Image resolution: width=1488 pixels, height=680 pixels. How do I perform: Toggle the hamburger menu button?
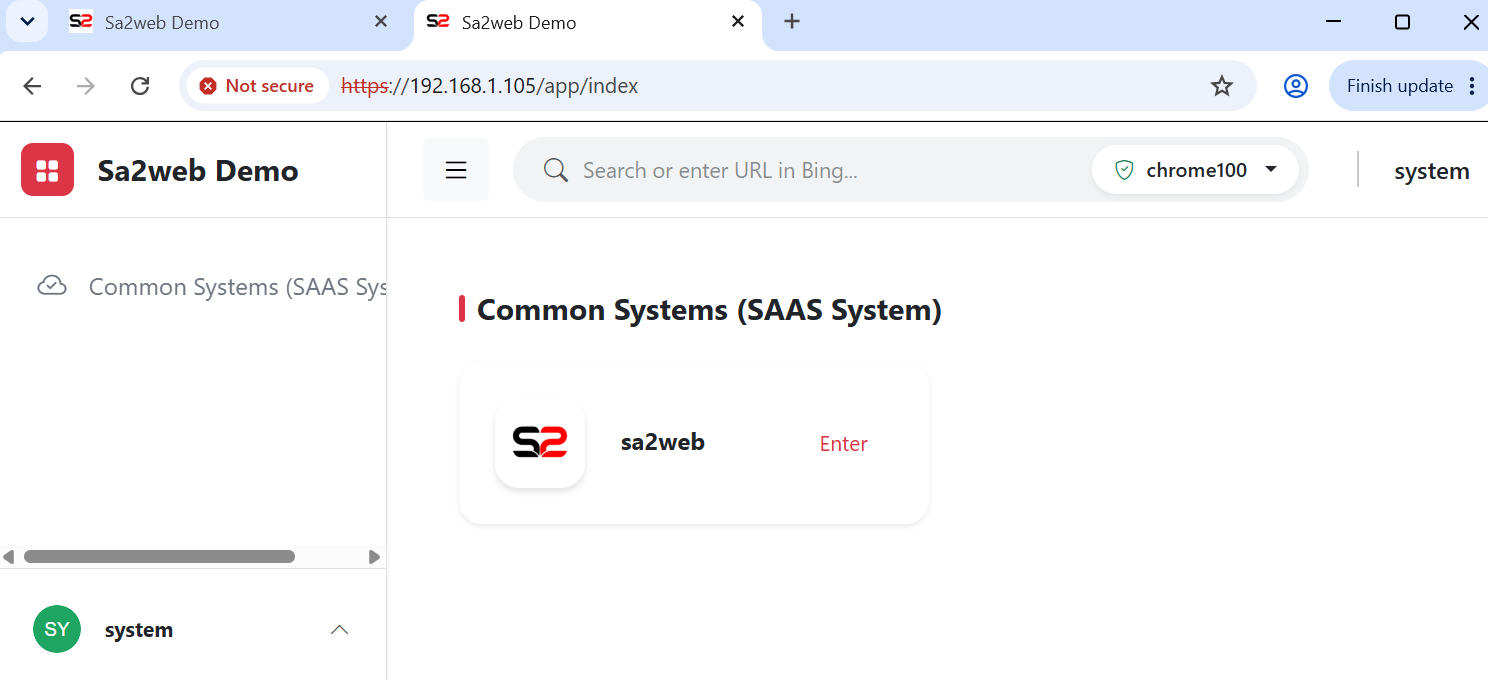click(456, 170)
